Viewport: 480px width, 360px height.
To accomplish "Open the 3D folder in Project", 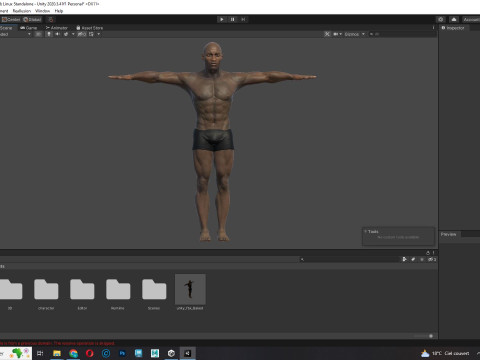I will [x=10, y=294].
